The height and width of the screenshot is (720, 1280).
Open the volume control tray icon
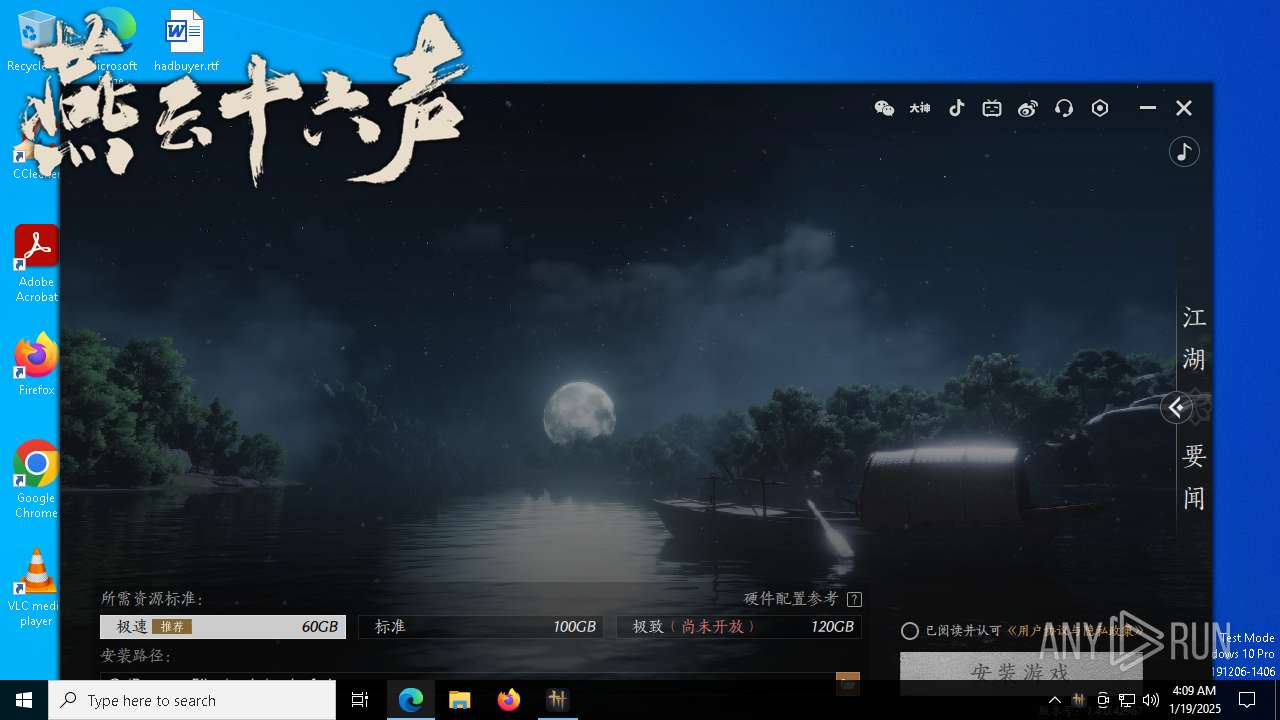point(1151,700)
